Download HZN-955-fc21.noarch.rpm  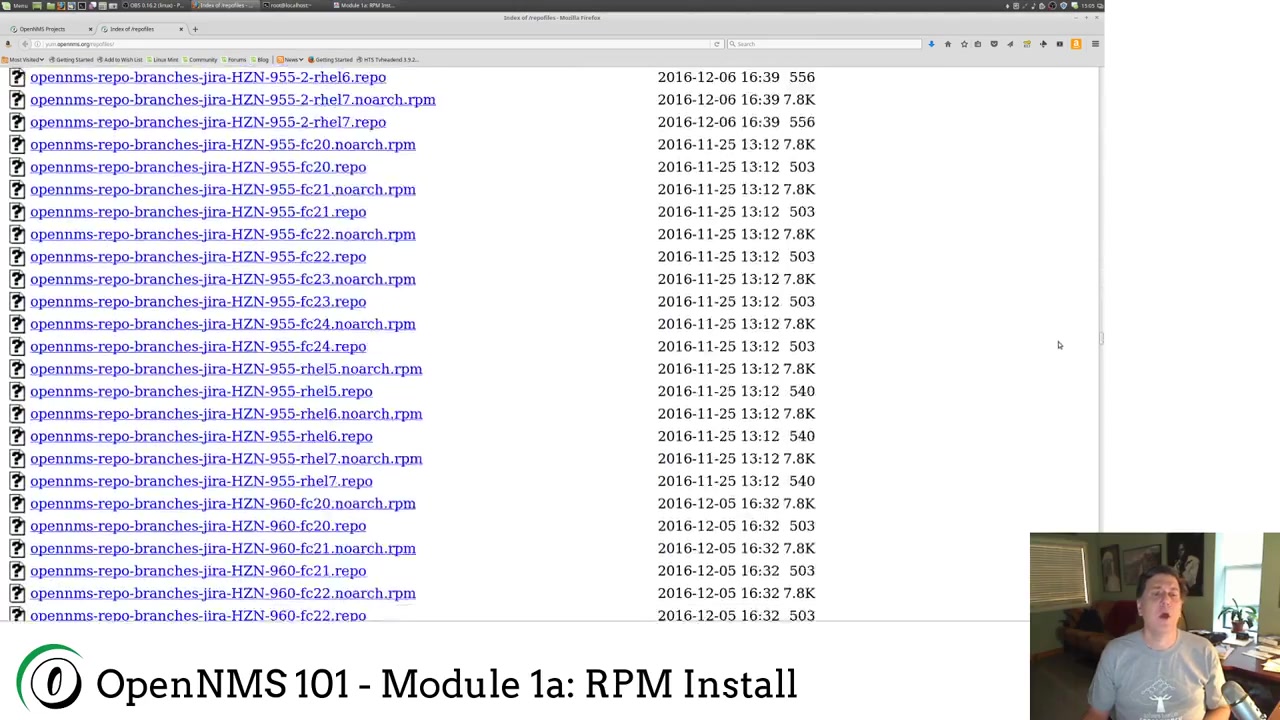(222, 189)
